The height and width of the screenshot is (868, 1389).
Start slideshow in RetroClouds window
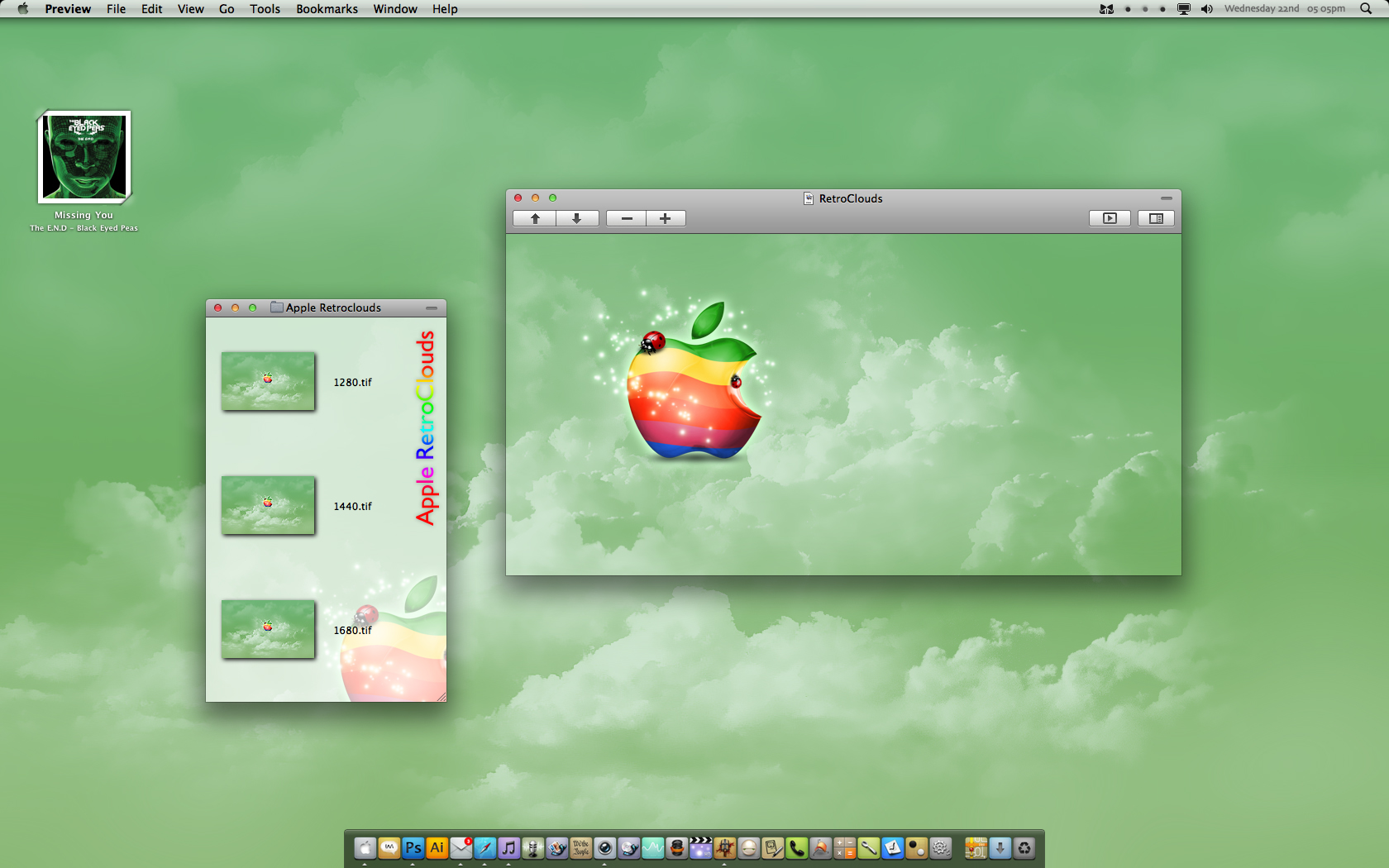[x=1110, y=218]
